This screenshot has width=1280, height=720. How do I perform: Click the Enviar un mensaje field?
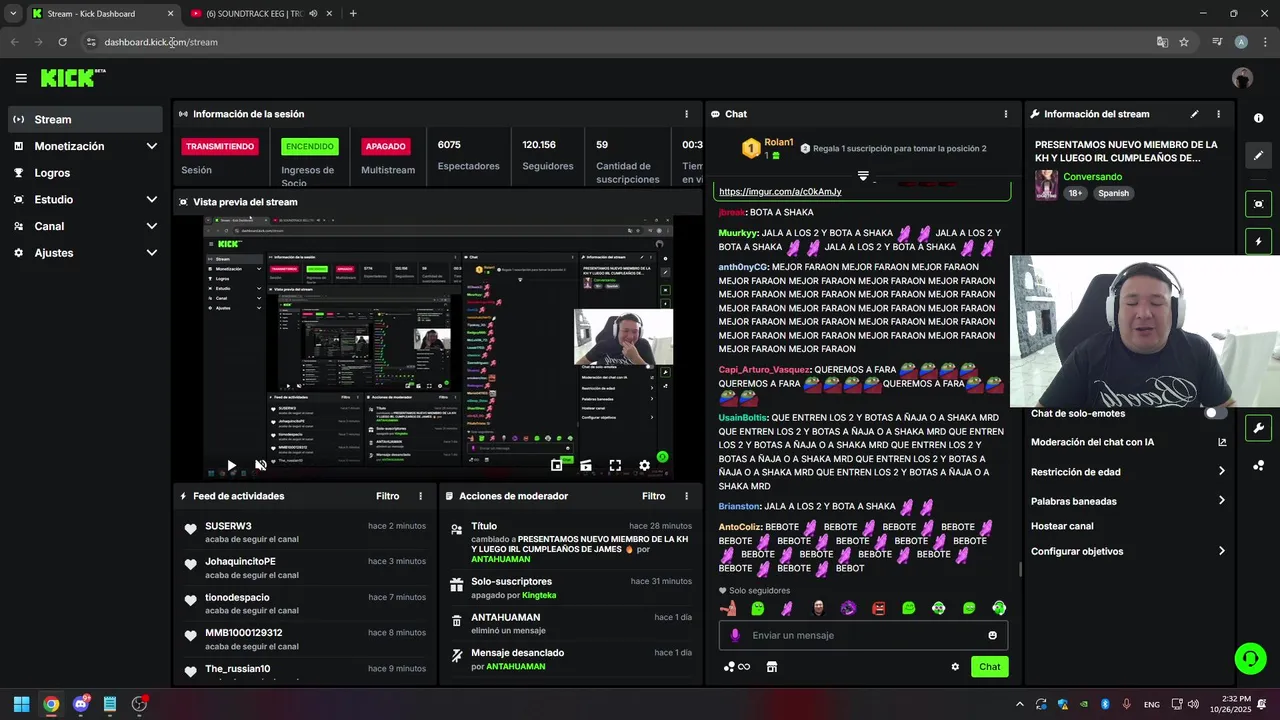863,635
